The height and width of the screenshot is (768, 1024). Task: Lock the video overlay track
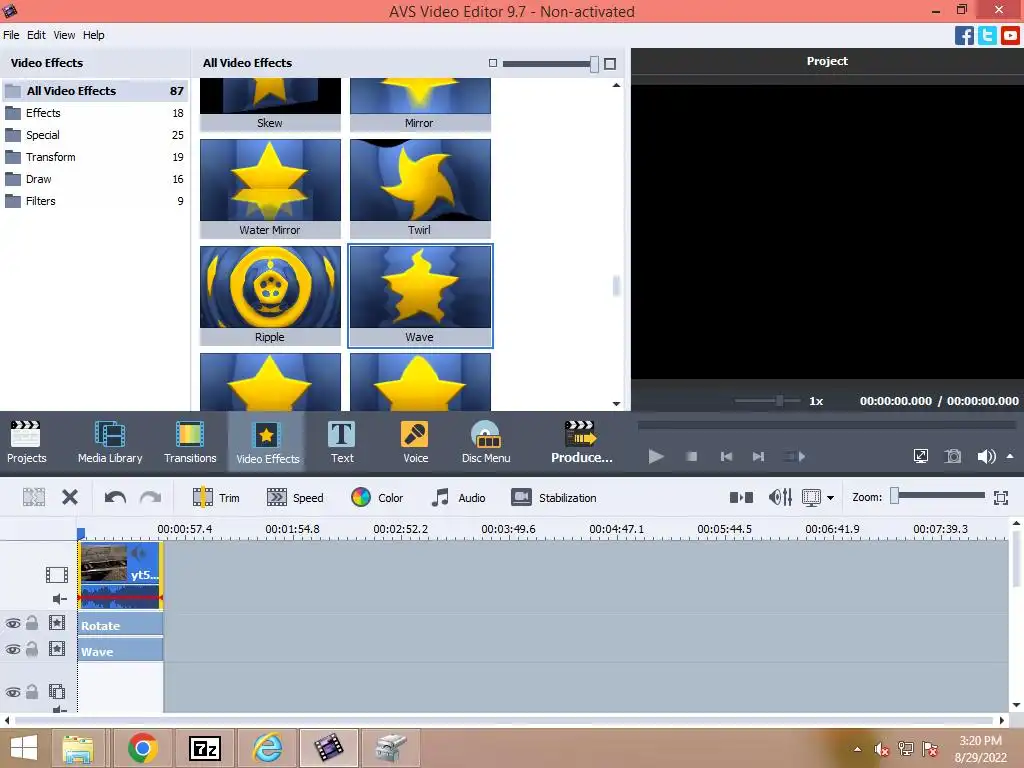point(31,692)
